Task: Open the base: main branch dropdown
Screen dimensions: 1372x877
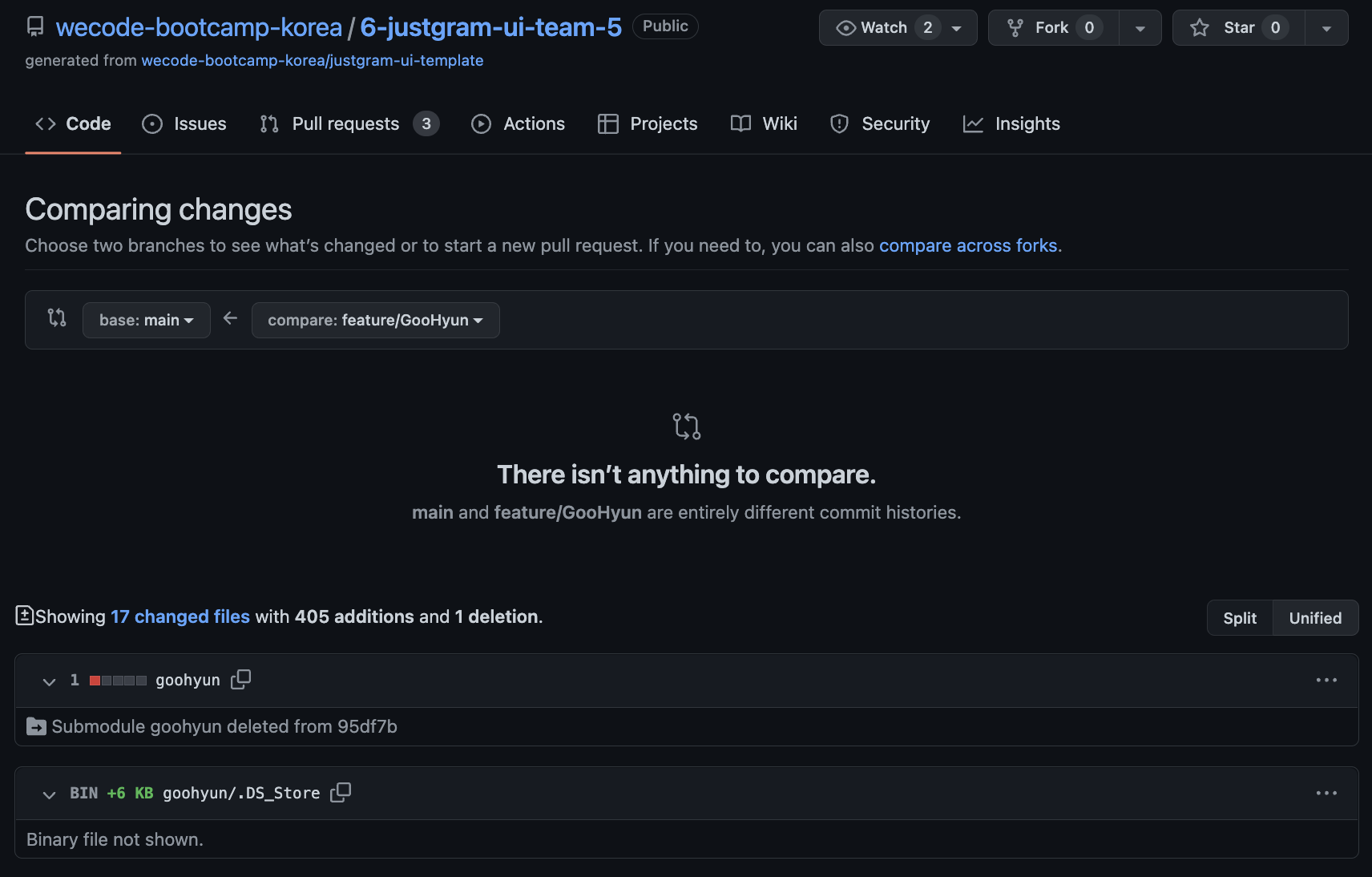Action: coord(146,320)
